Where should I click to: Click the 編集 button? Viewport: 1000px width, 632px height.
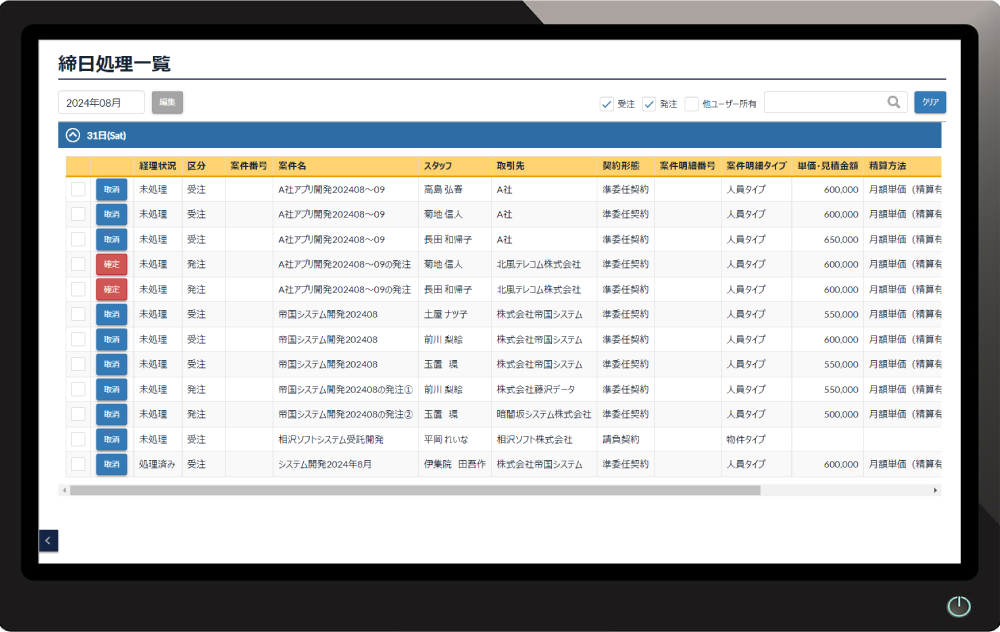tap(167, 102)
